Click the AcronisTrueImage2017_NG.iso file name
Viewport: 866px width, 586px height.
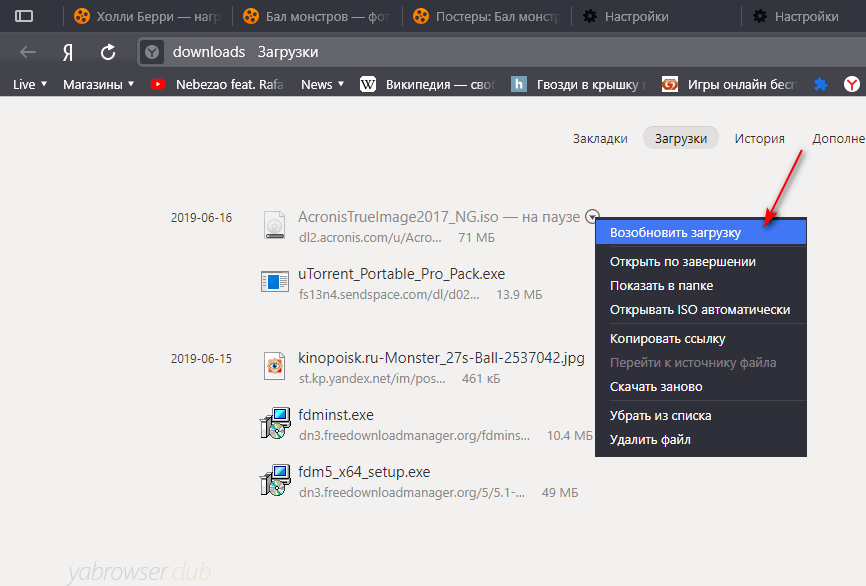(x=398, y=217)
